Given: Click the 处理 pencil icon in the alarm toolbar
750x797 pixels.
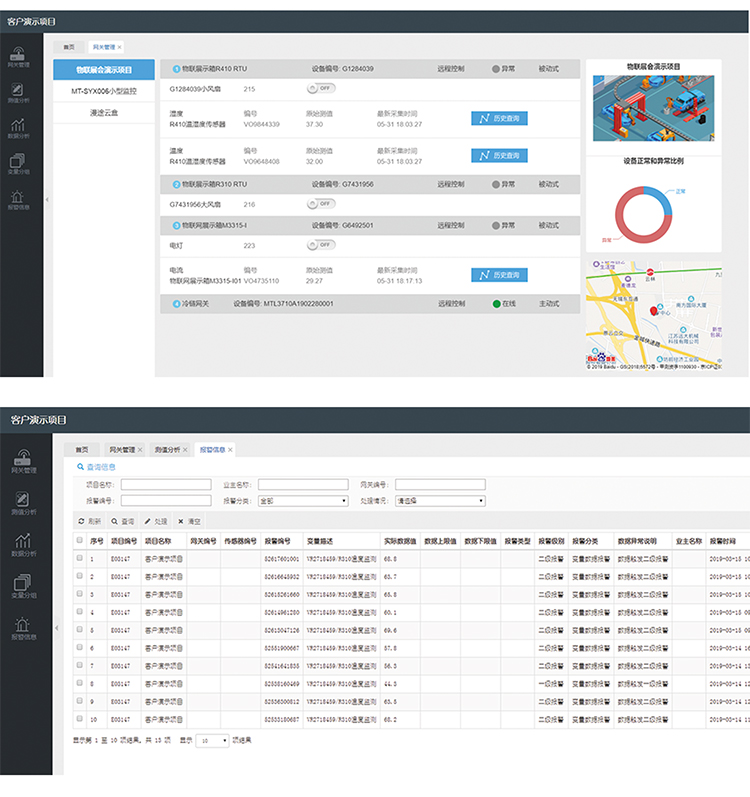Looking at the screenshot, I should click(x=148, y=521).
